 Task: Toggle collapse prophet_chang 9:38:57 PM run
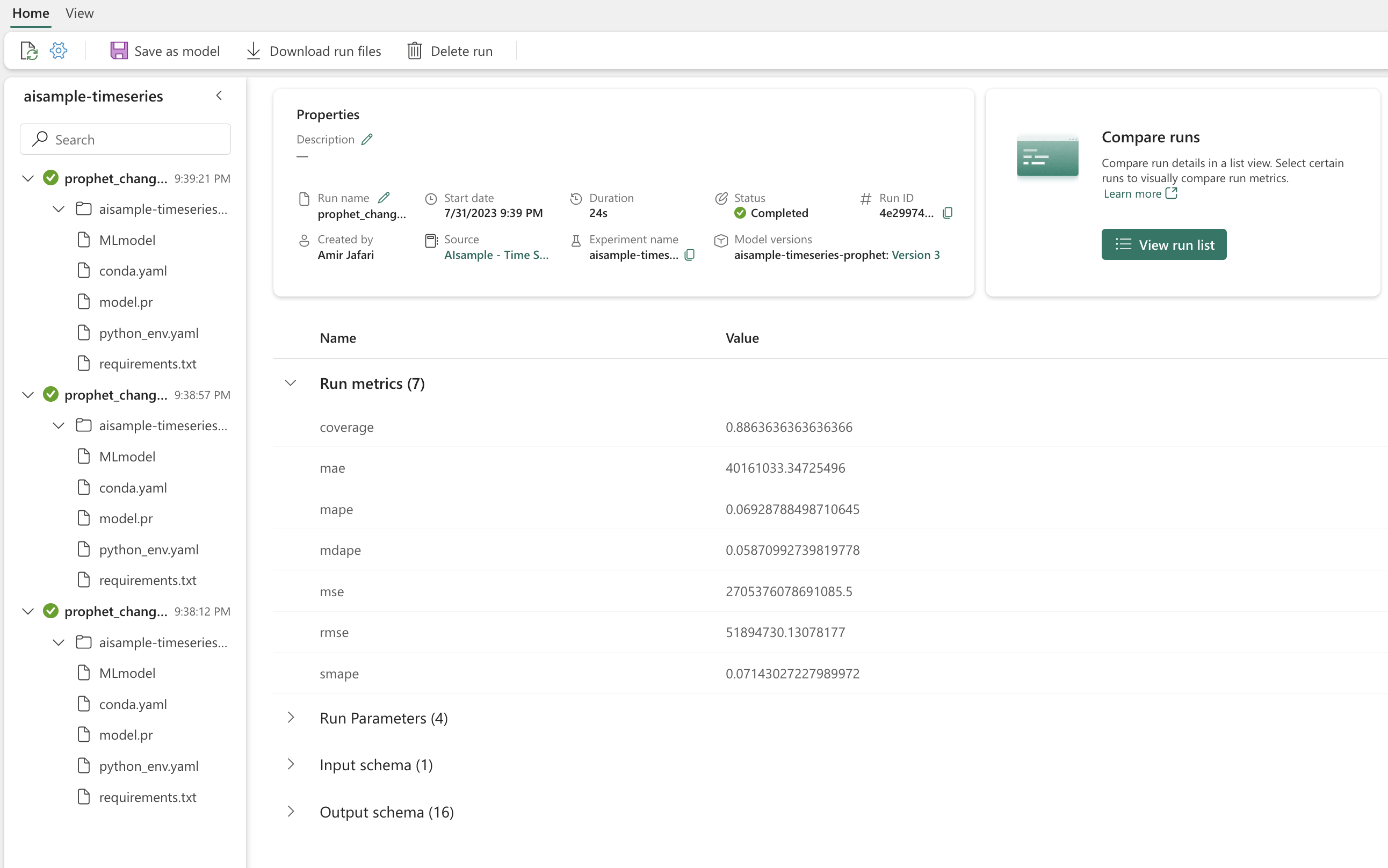[x=27, y=394]
